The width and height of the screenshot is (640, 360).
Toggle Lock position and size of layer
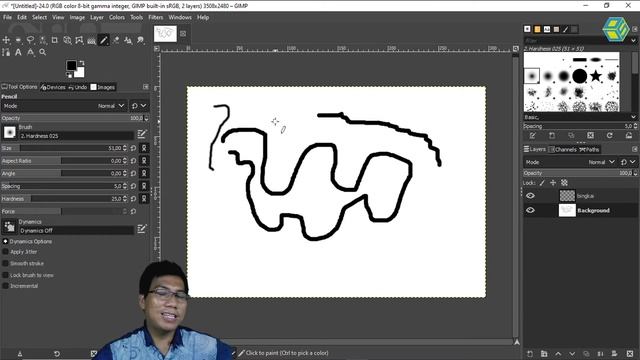(x=553, y=183)
